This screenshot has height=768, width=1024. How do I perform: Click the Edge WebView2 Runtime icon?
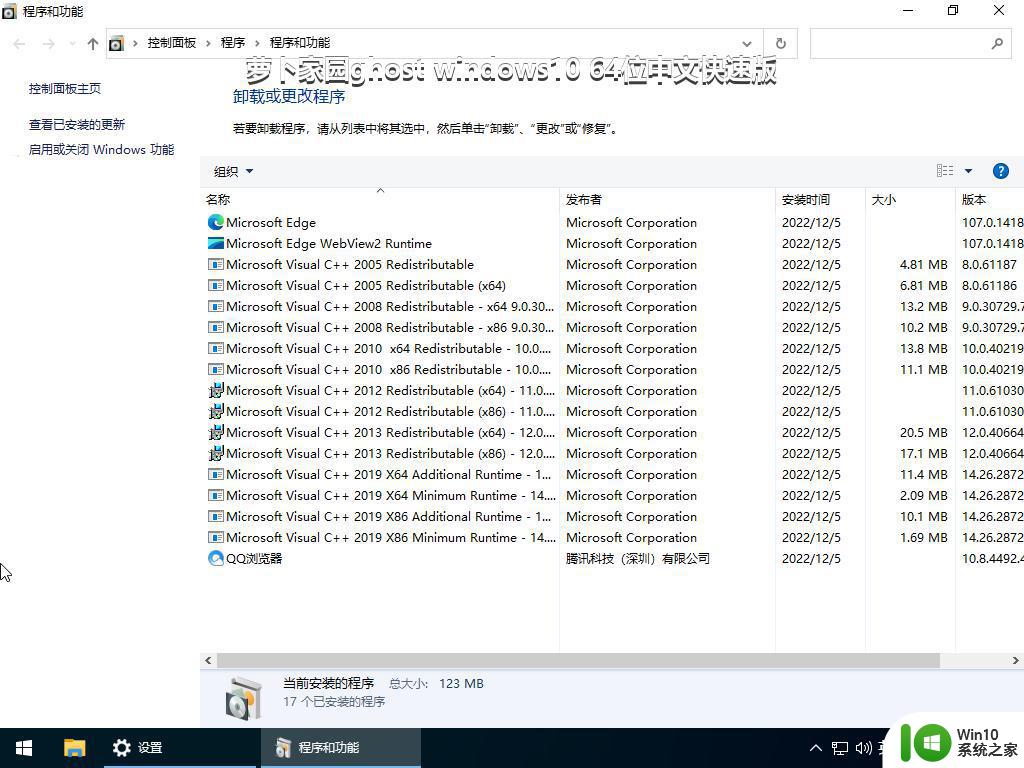click(x=215, y=244)
